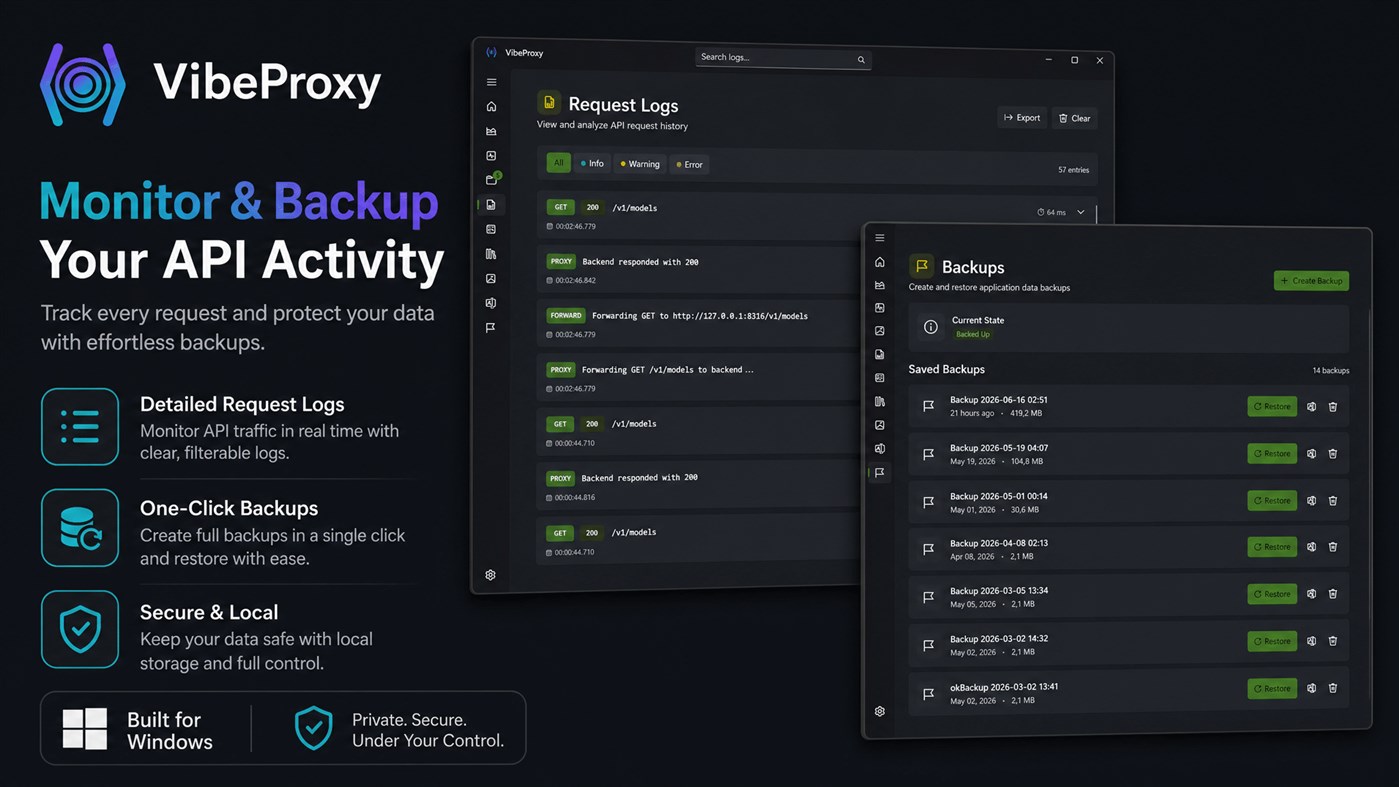Clear the request logs
Image resolution: width=1399 pixels, height=787 pixels.
pos(1075,118)
